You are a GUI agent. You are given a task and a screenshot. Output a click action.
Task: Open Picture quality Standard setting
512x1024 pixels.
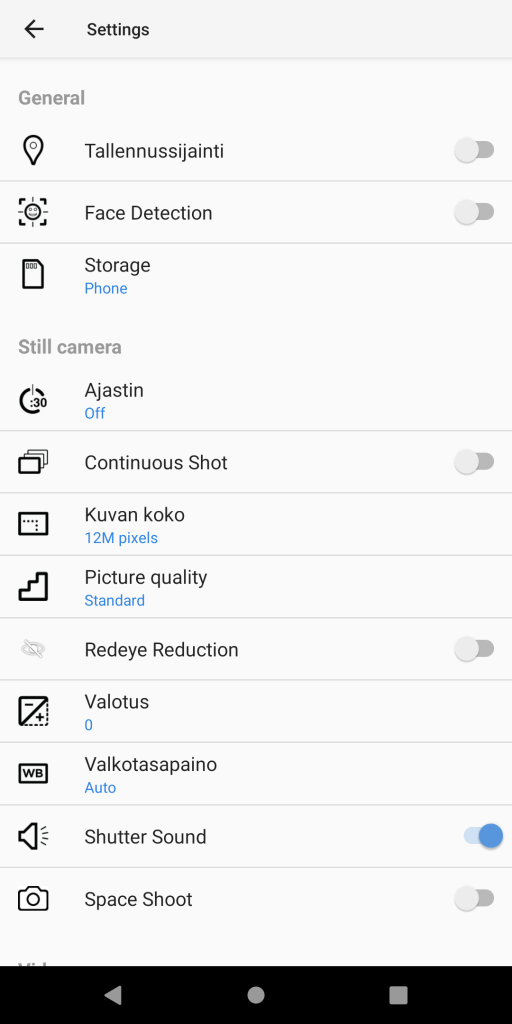click(x=256, y=587)
